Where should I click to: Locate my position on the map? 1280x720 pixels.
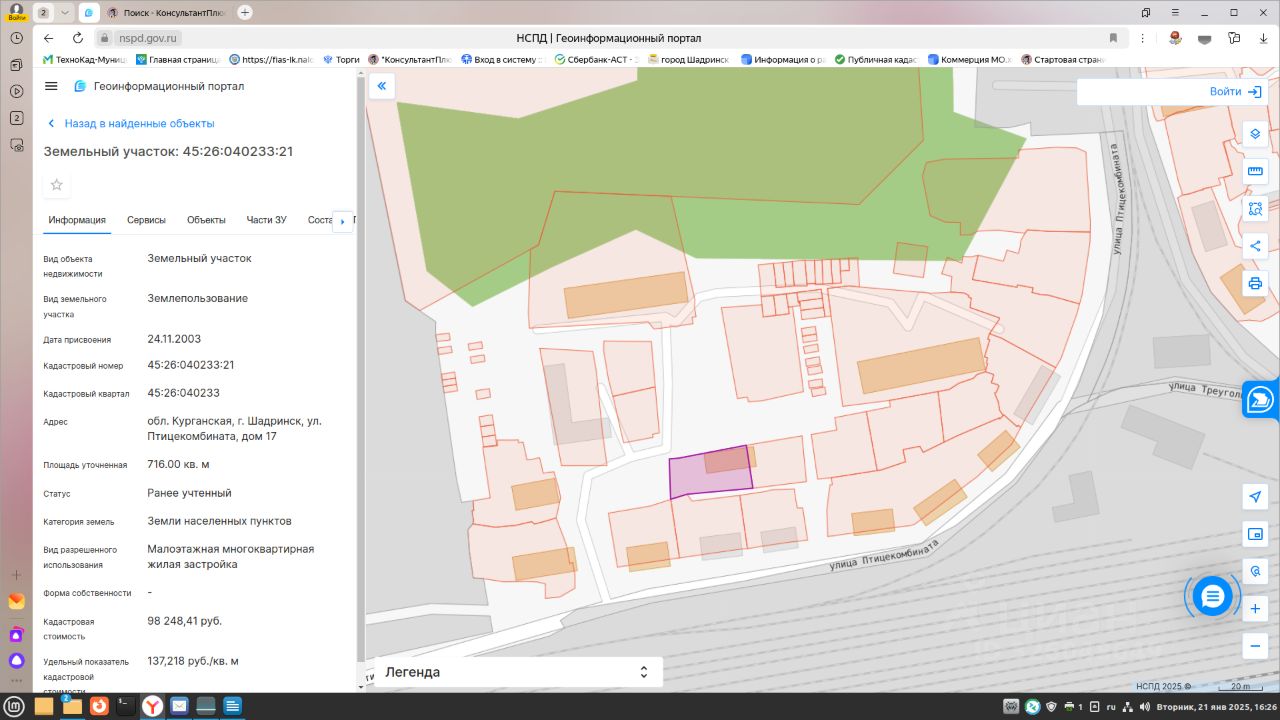1255,497
